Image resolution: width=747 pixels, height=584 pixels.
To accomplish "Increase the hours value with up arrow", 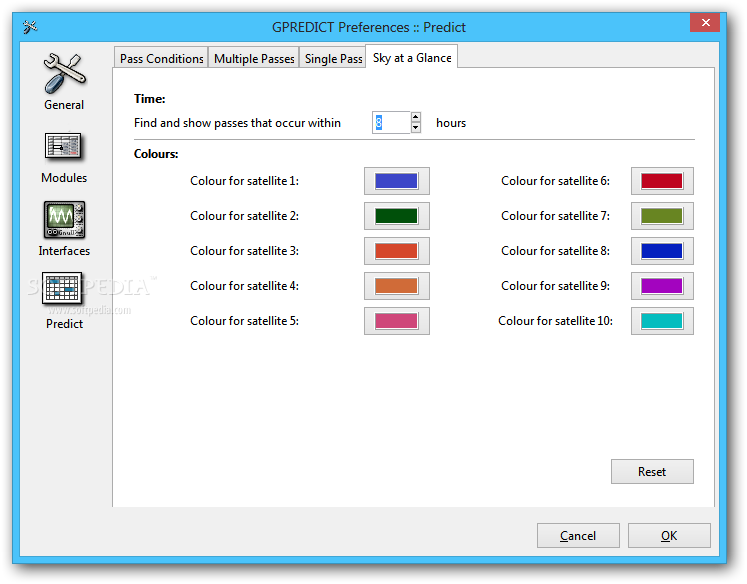I will coord(415,117).
